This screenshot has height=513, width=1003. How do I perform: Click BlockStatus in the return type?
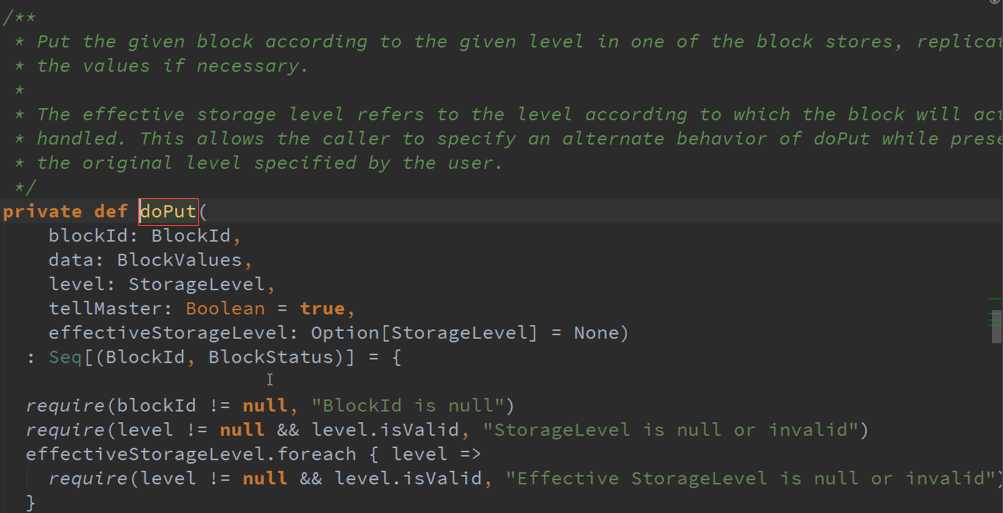point(271,357)
